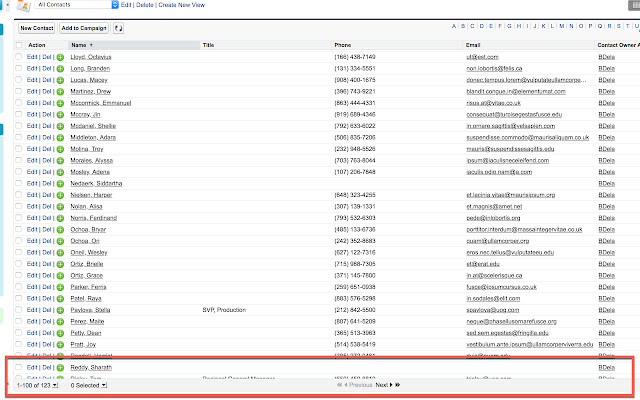The width and height of the screenshot is (640, 400).
Task: Click email non.lobortis@felis.ca
Action: 494,69
